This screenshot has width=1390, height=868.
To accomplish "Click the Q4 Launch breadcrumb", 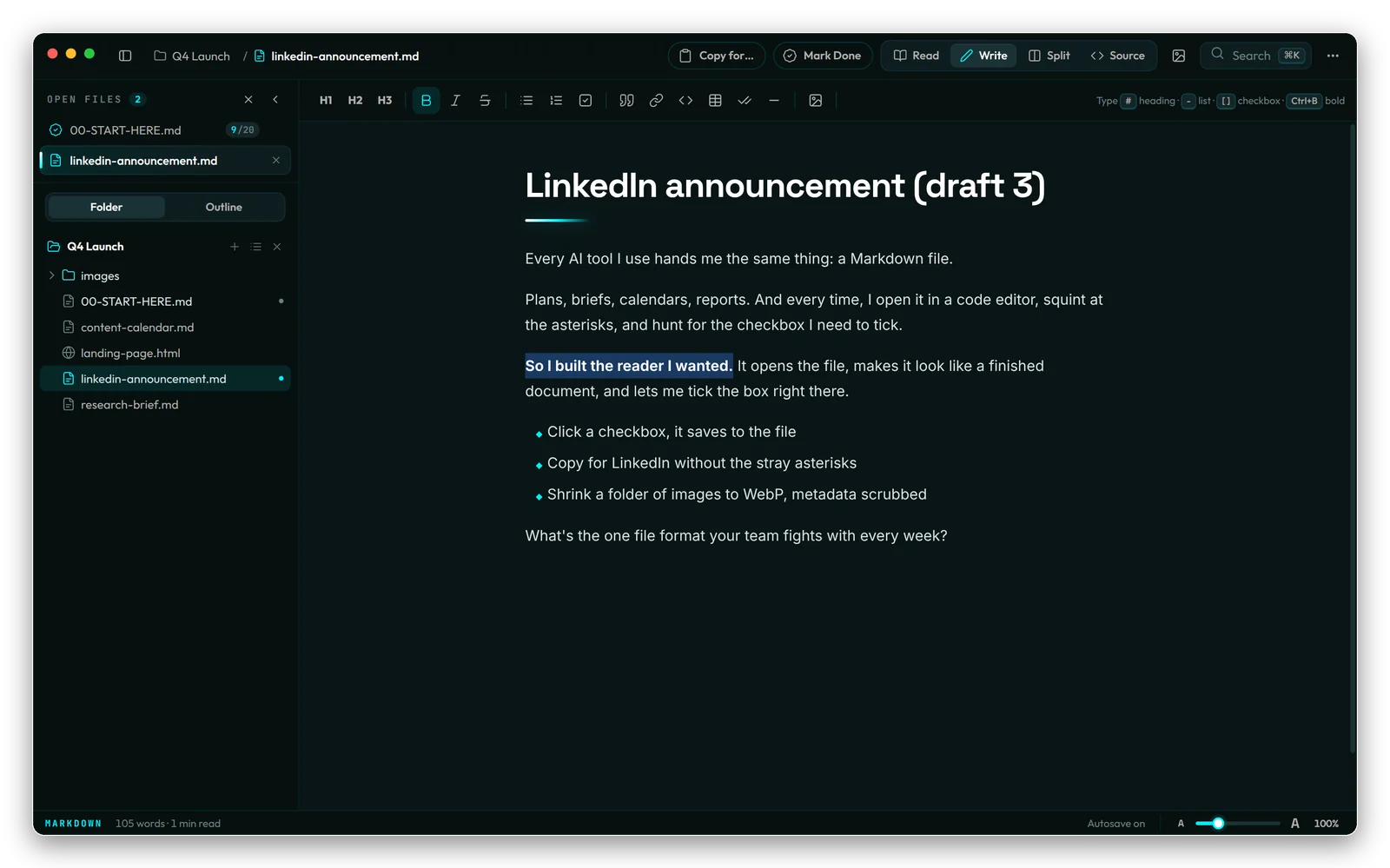I will point(192,56).
